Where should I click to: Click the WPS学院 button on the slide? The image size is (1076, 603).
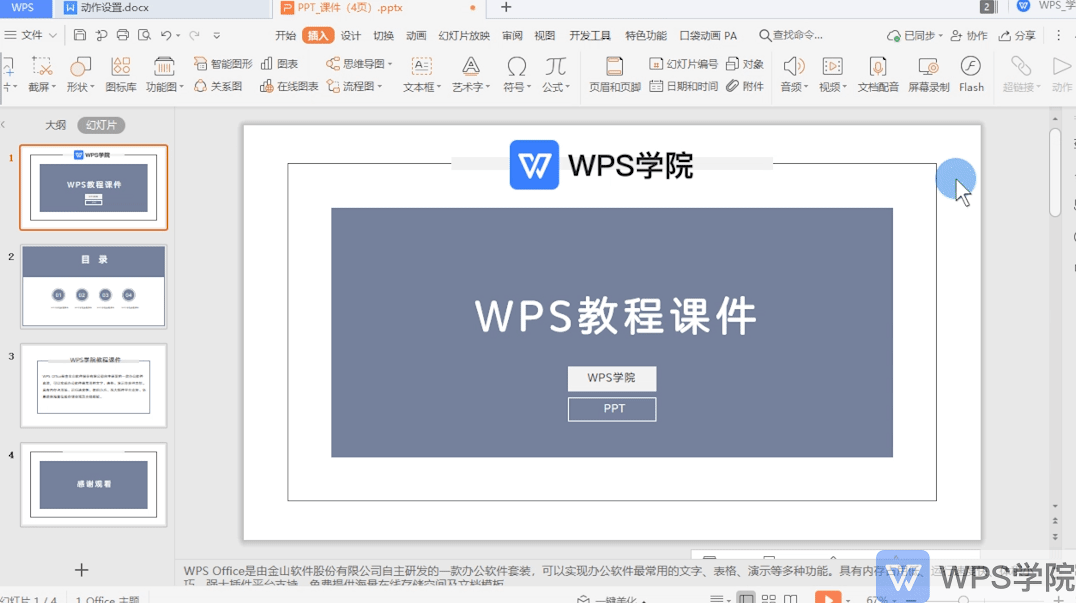coord(611,378)
